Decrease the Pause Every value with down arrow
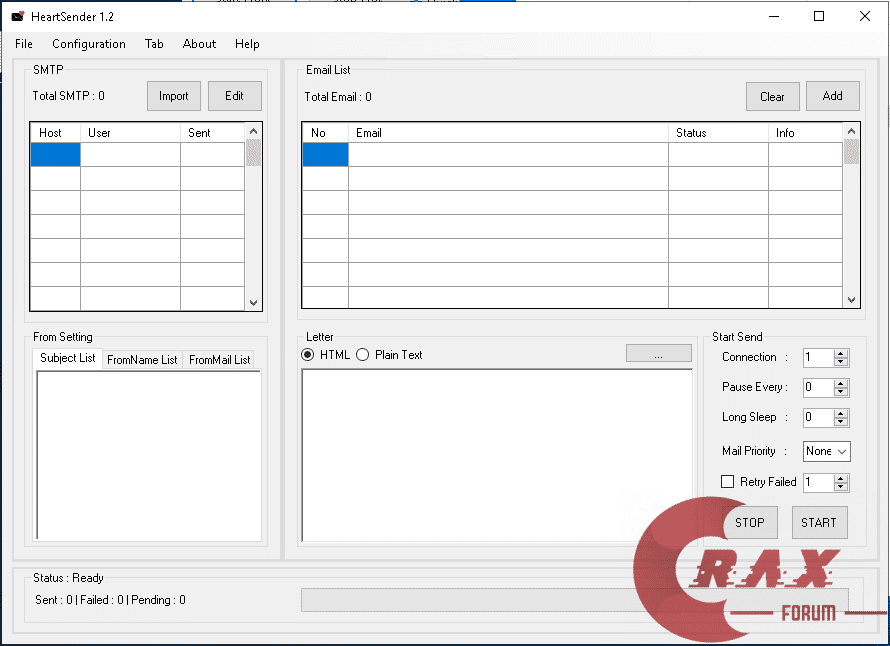Image resolution: width=890 pixels, height=646 pixels. coord(841,392)
